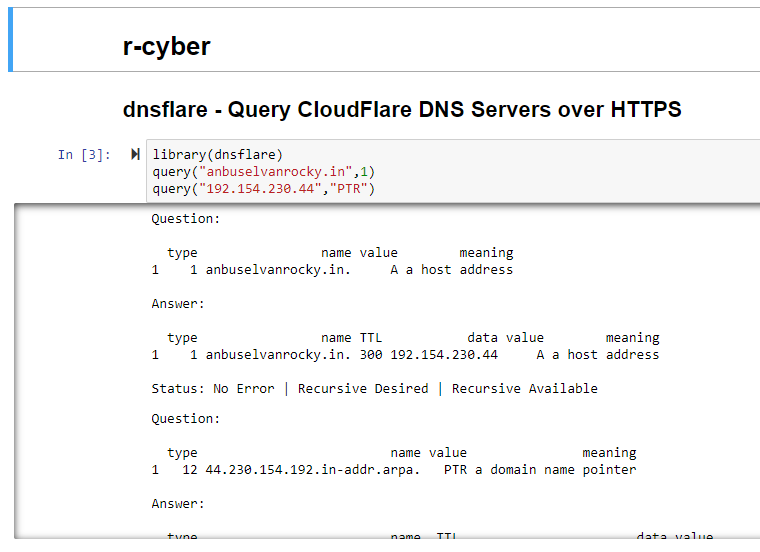Click the r-cyber heading cell

tap(166, 47)
